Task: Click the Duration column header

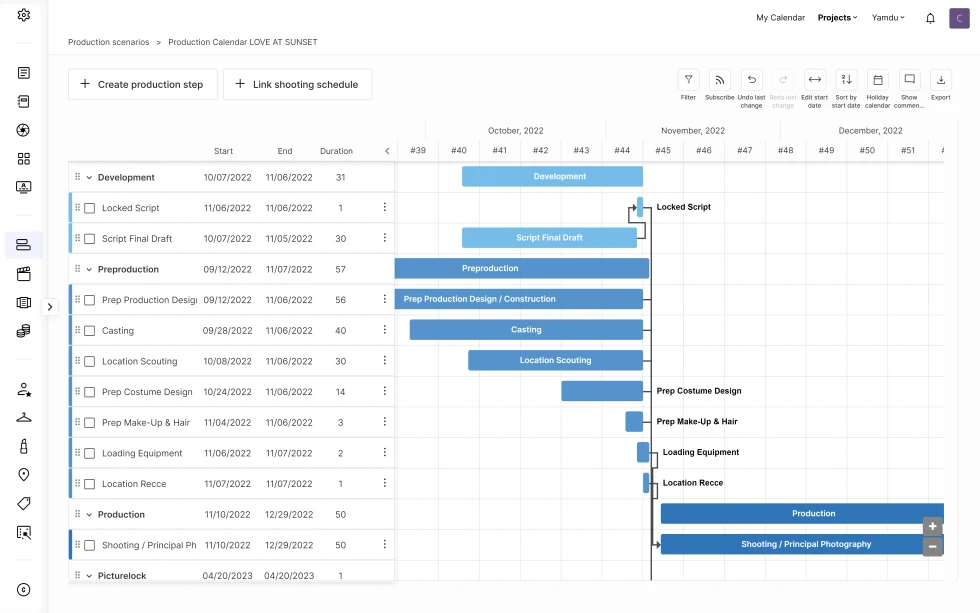Action: click(336, 151)
